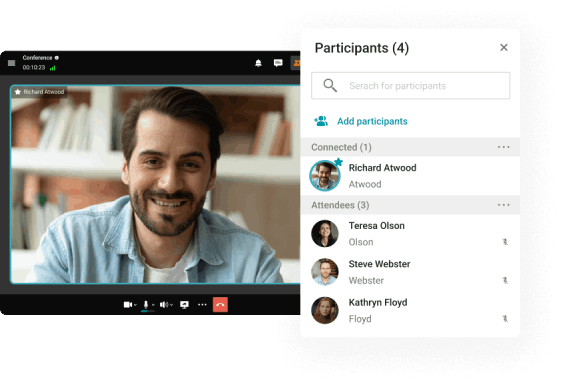This screenshot has height=383, width=561.
Task: Expand speaker options arrow
Action: coord(171,305)
